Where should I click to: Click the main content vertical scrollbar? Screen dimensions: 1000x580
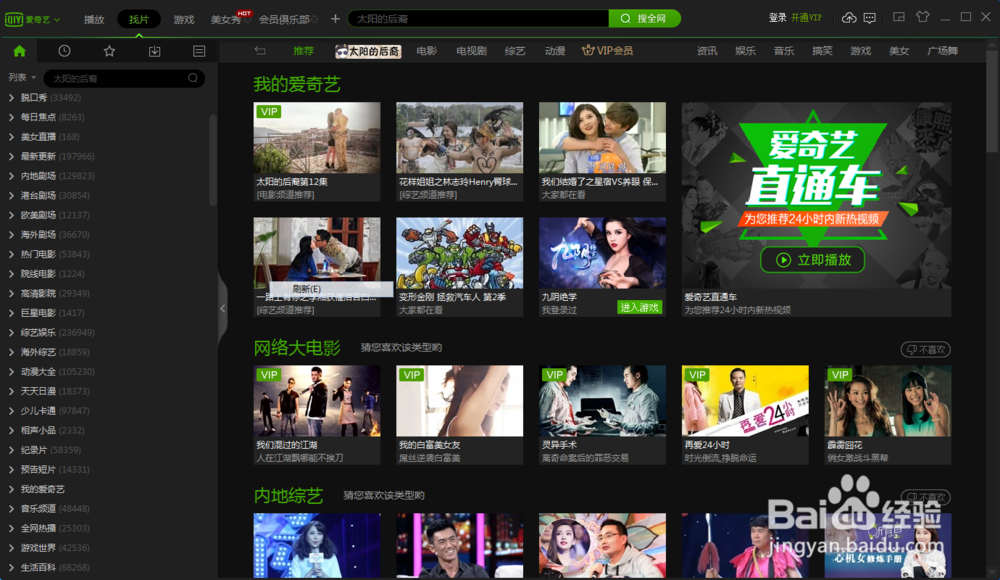coord(992,102)
